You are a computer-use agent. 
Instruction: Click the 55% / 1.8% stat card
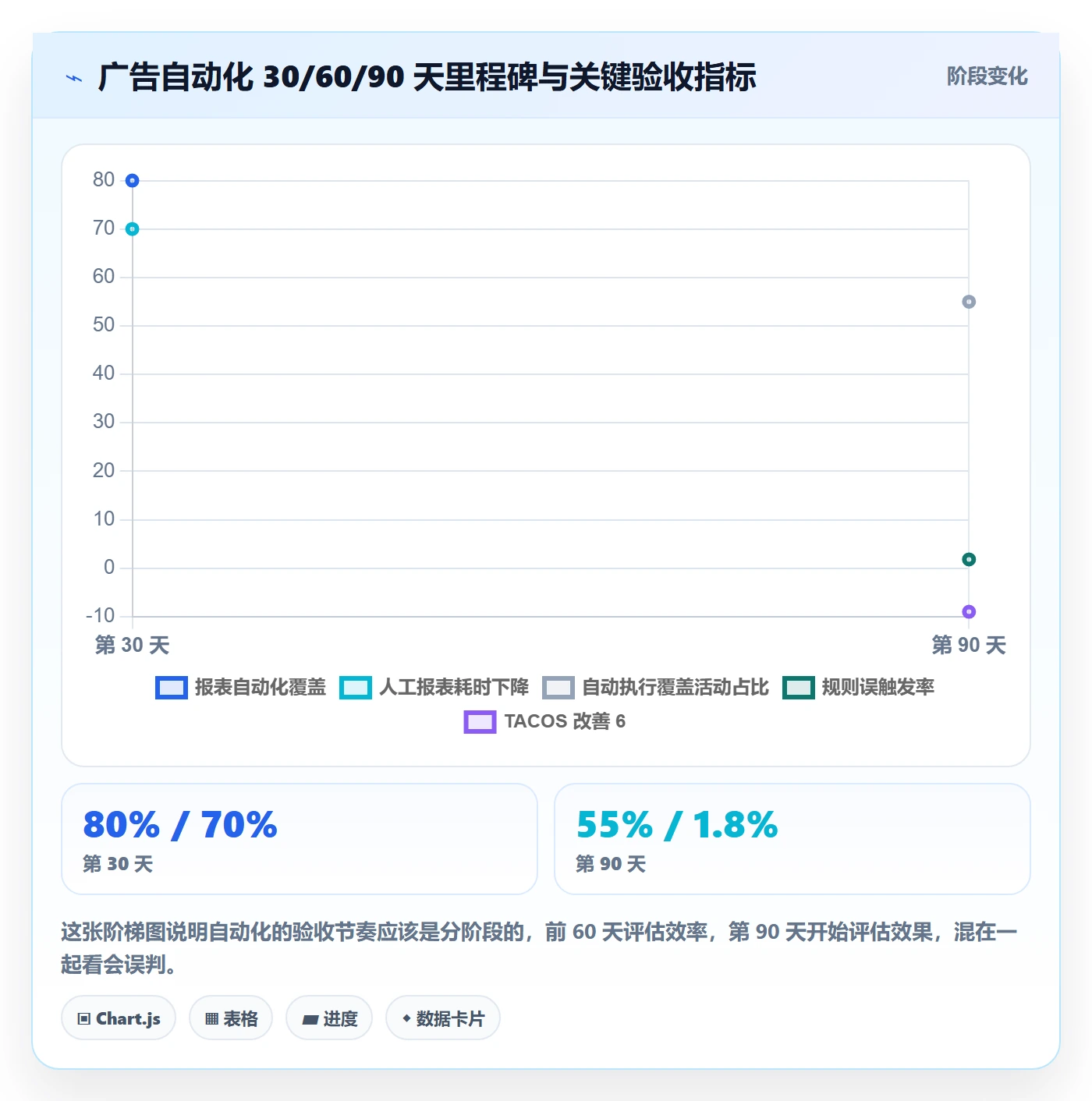coord(792,839)
